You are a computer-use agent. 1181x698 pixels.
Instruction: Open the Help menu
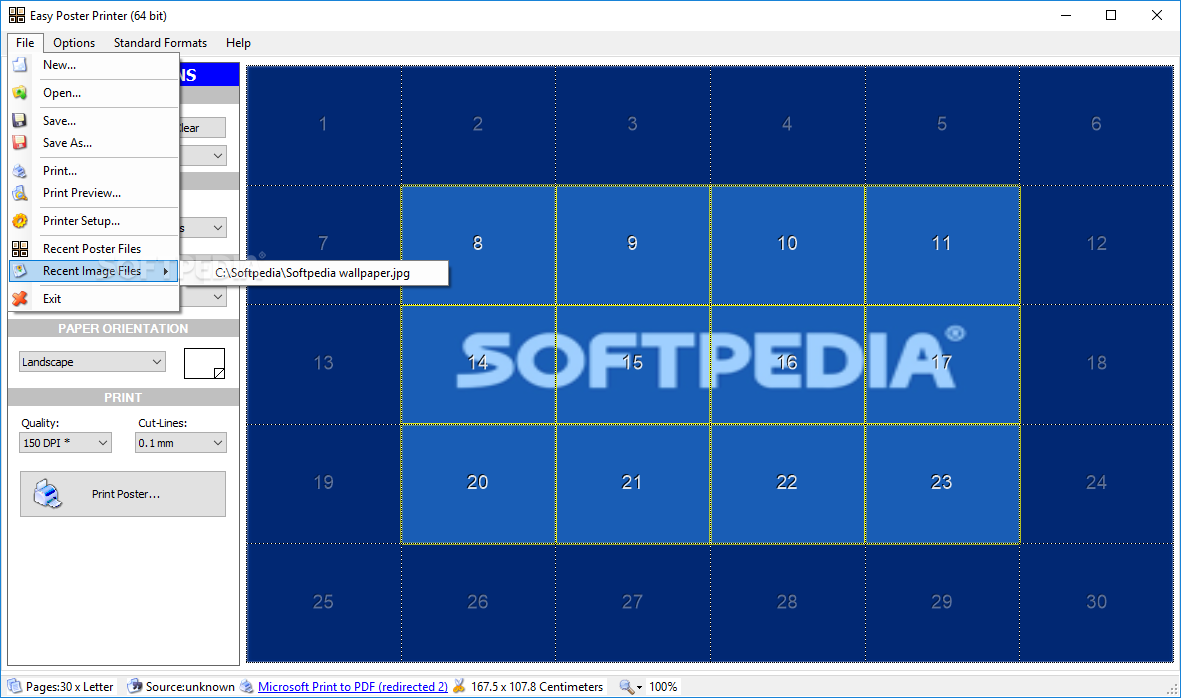click(x=238, y=43)
